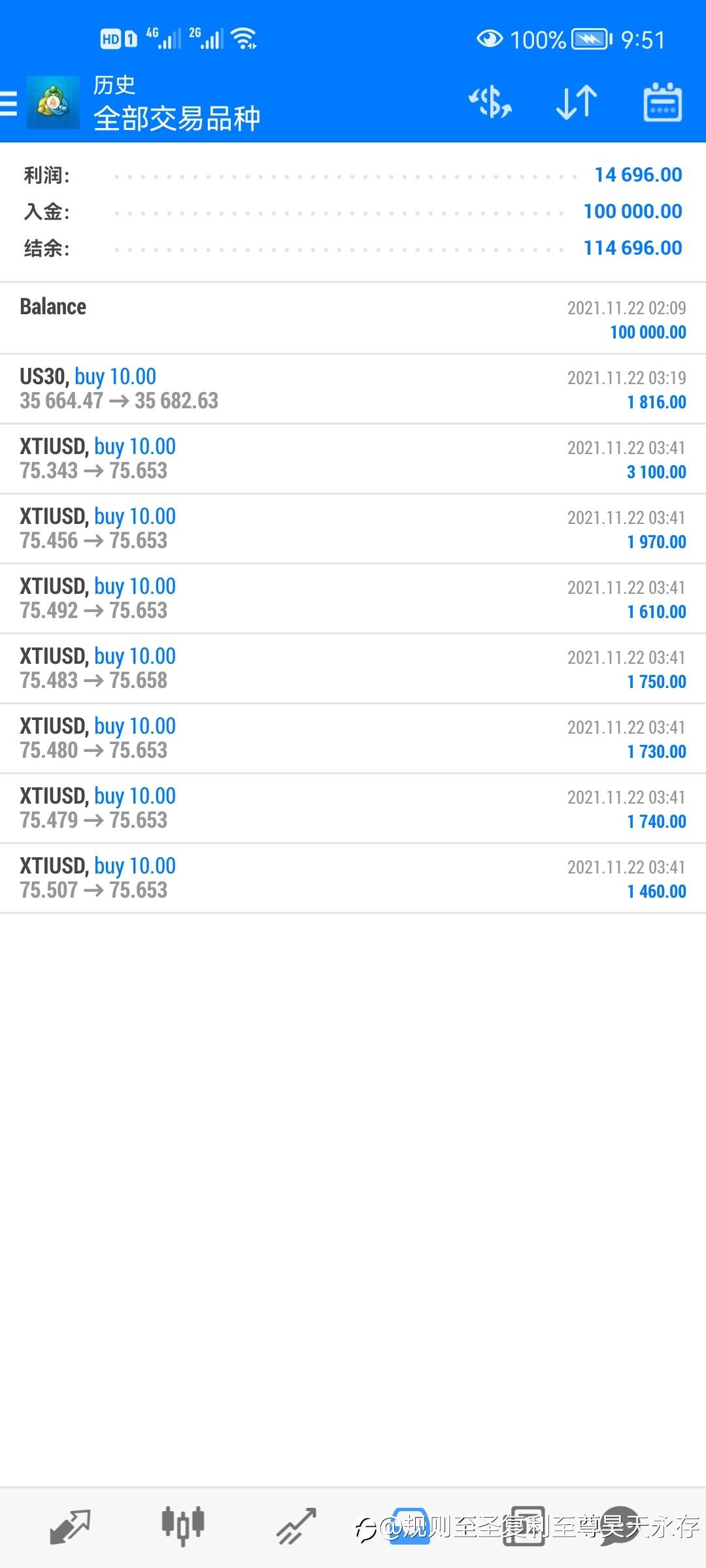Select the US30 buy 10.00 trade
The image size is (706, 1568).
(353, 389)
